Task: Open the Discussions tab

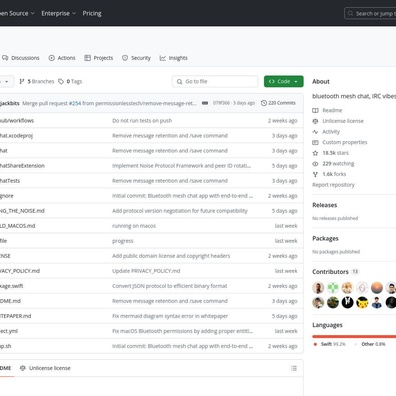Action: [x=20, y=58]
